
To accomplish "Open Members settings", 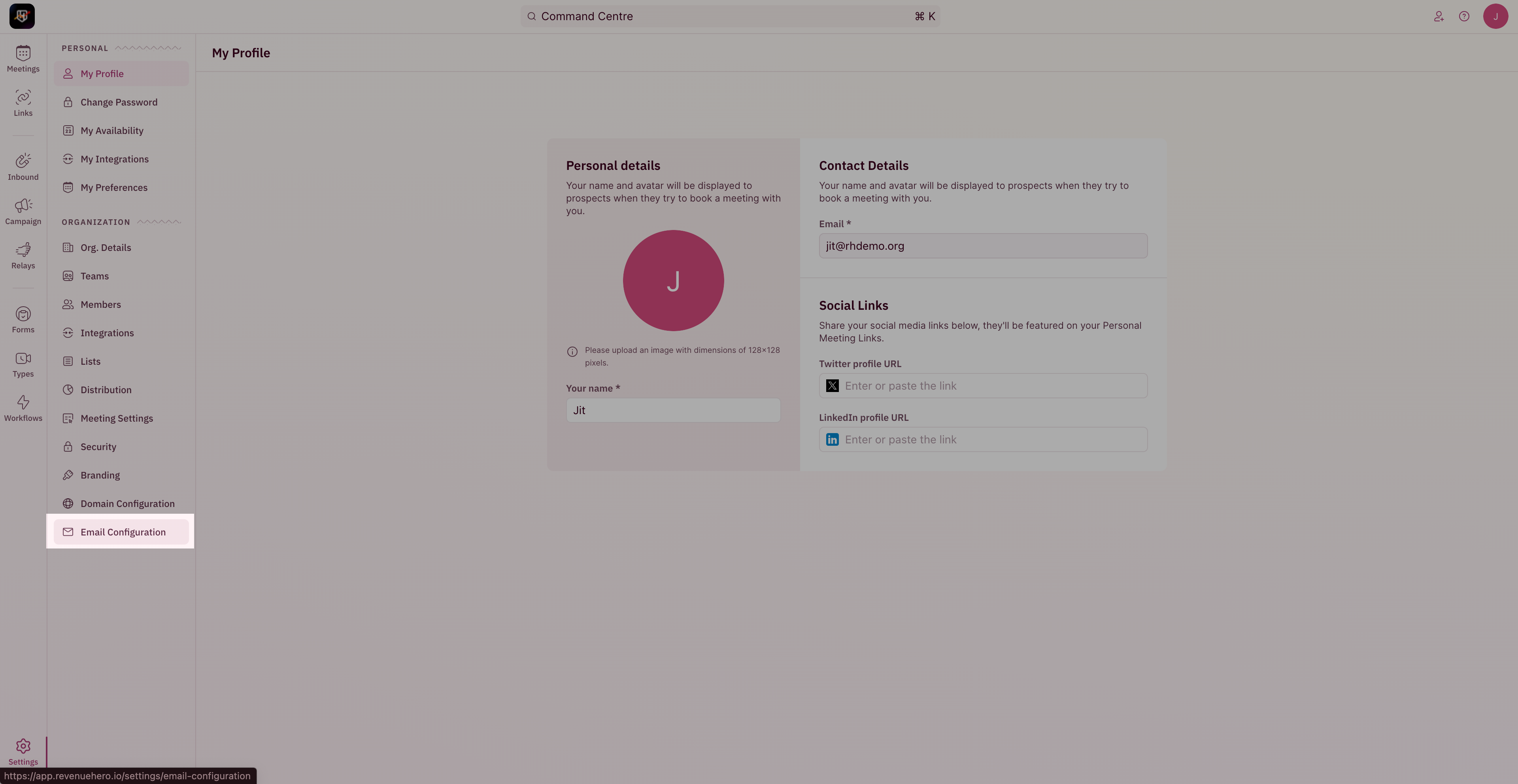I will 121,305.
